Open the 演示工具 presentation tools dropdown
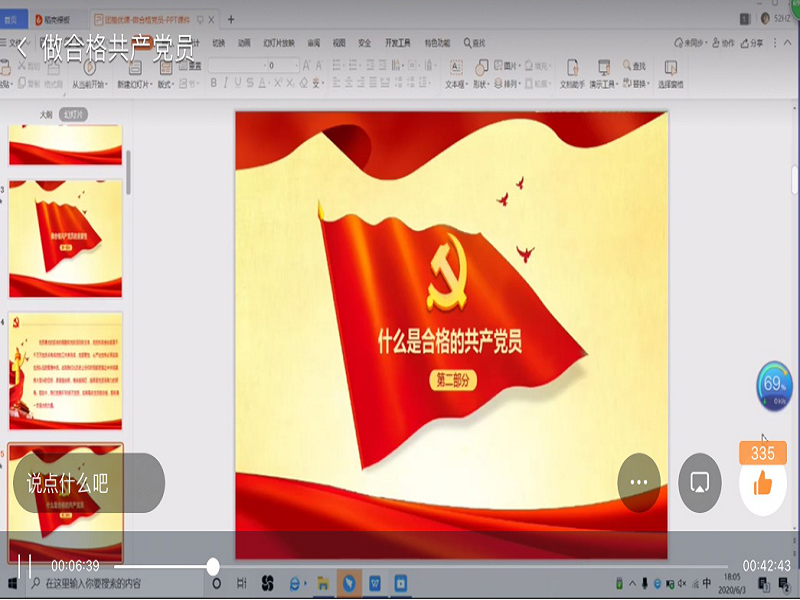The width and height of the screenshot is (800, 600). (604, 74)
